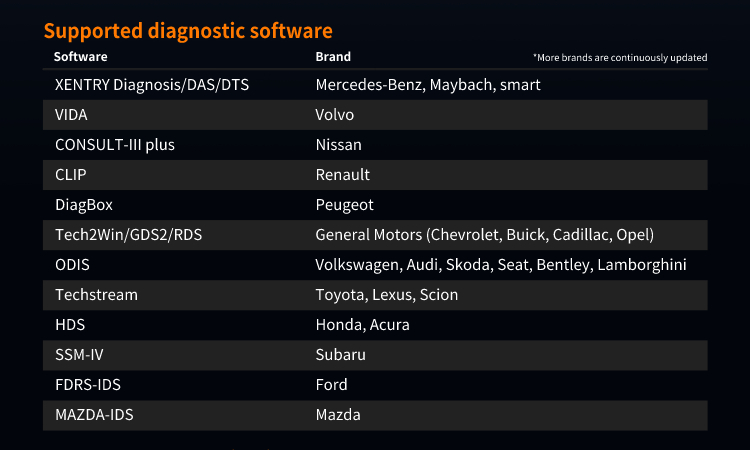The image size is (750, 450).
Task: Click the Brand column header
Action: tap(333, 57)
